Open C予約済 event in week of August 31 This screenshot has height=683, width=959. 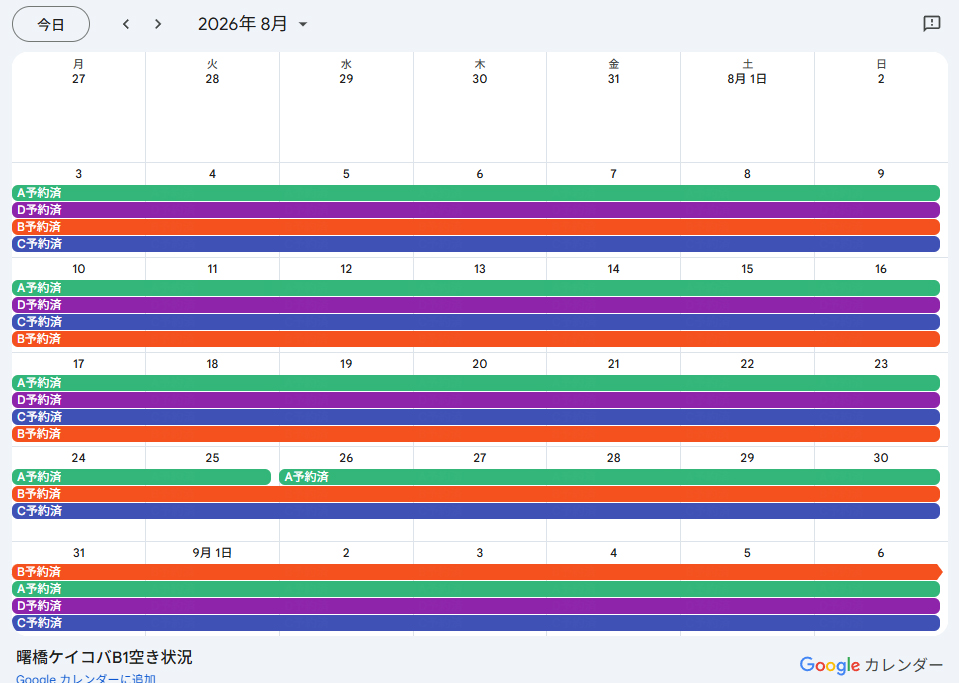click(476, 623)
